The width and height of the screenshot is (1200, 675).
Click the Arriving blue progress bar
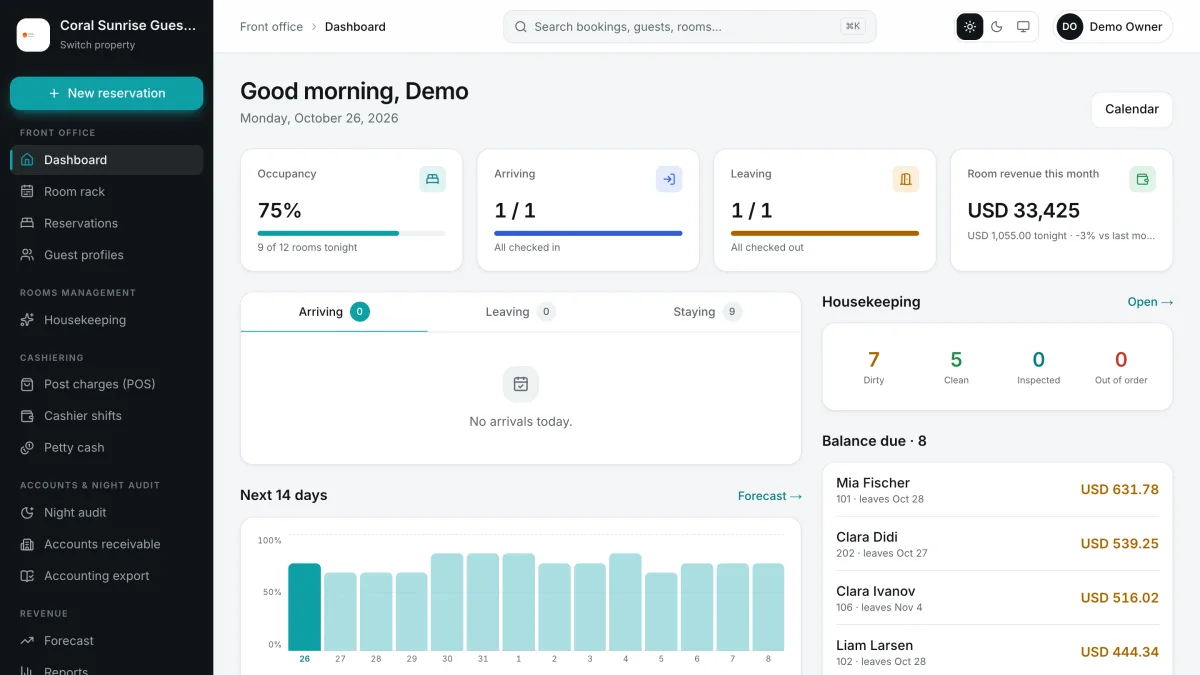(x=588, y=233)
